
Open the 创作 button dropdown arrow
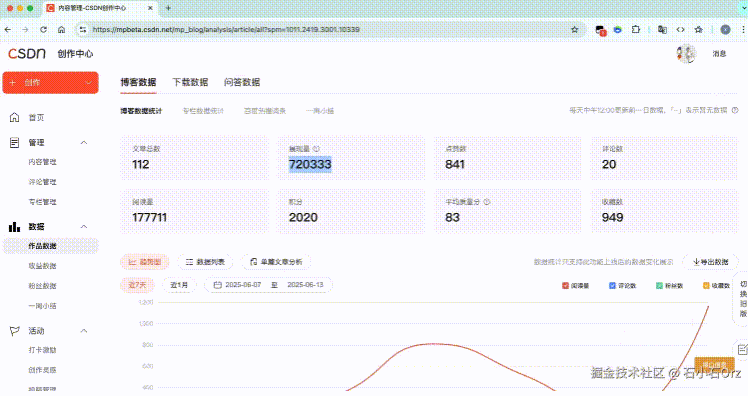(x=88, y=83)
